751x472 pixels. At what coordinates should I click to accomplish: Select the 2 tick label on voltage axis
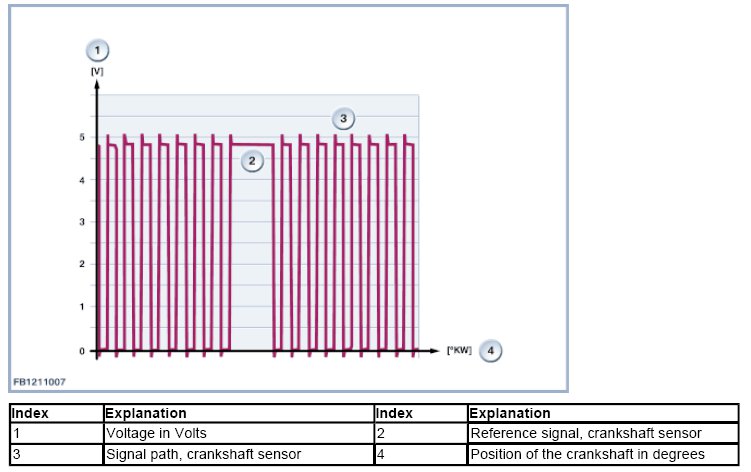(x=83, y=265)
